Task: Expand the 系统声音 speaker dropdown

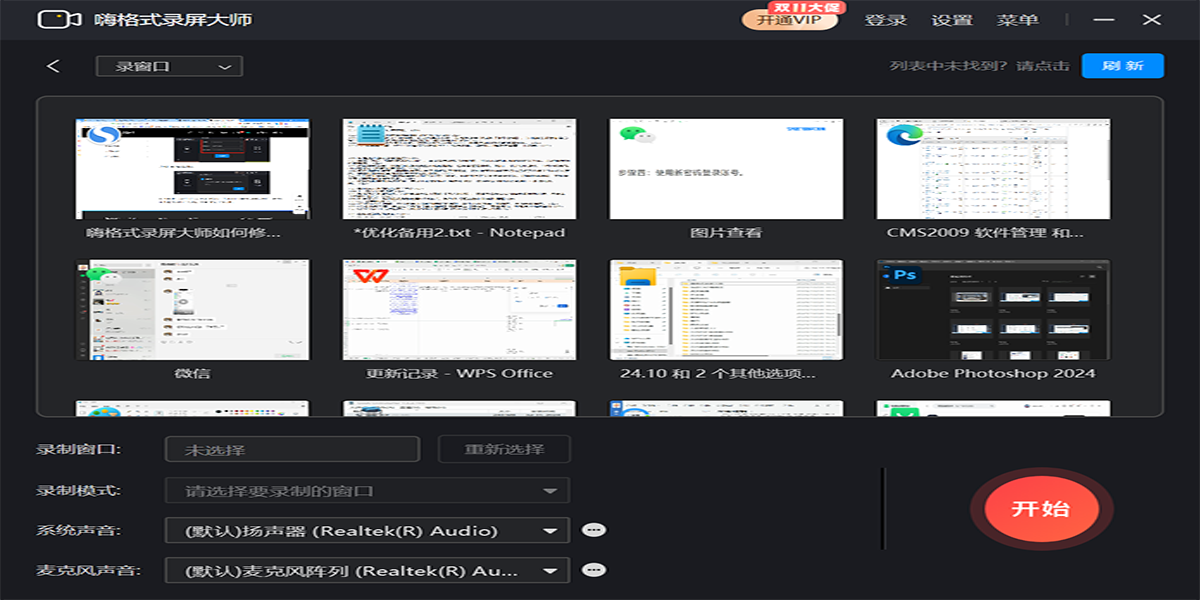Action: pos(367,531)
